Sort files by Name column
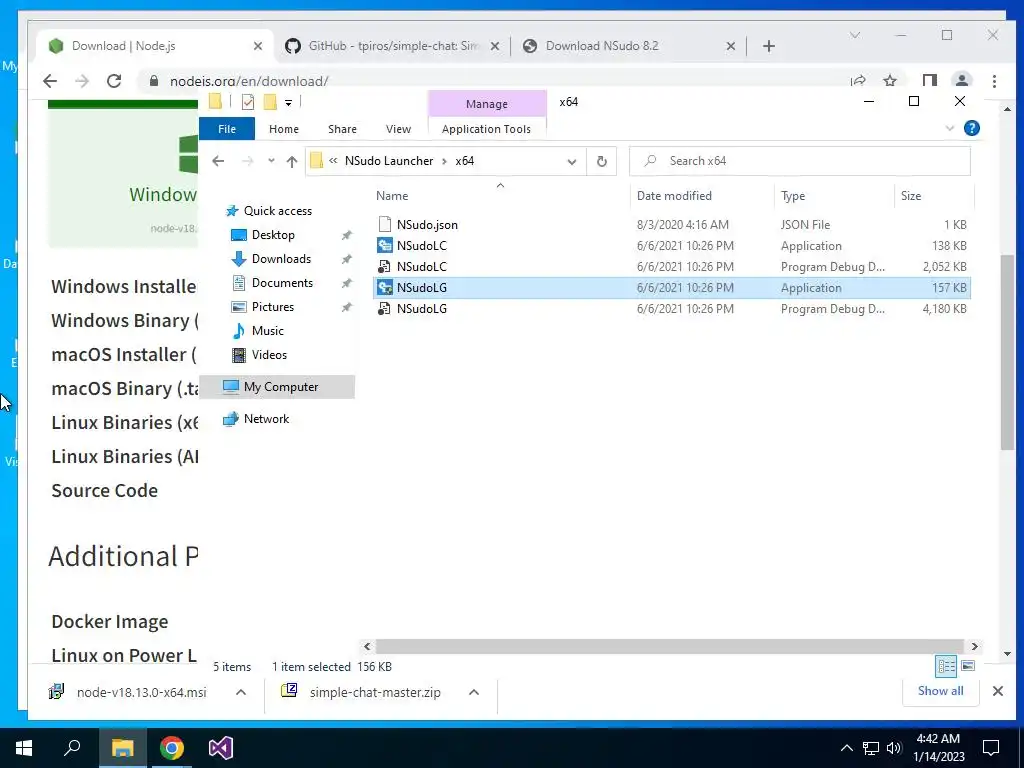The height and width of the screenshot is (768, 1024). tap(392, 195)
